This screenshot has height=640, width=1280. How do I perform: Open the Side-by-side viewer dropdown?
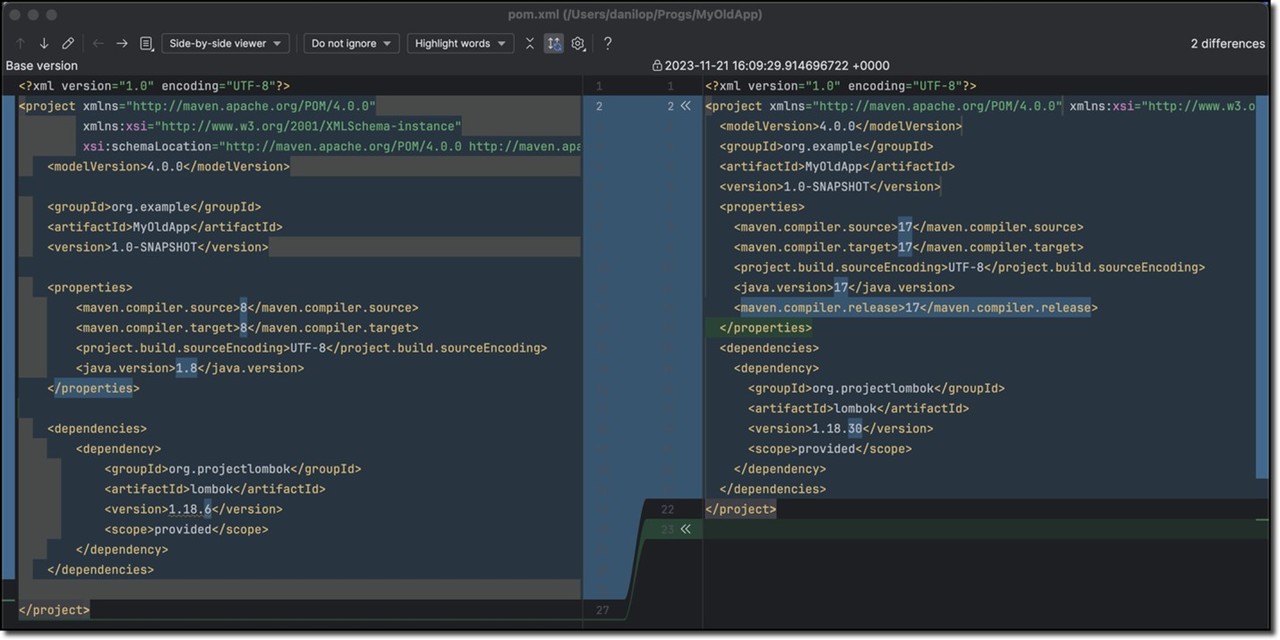pos(225,44)
